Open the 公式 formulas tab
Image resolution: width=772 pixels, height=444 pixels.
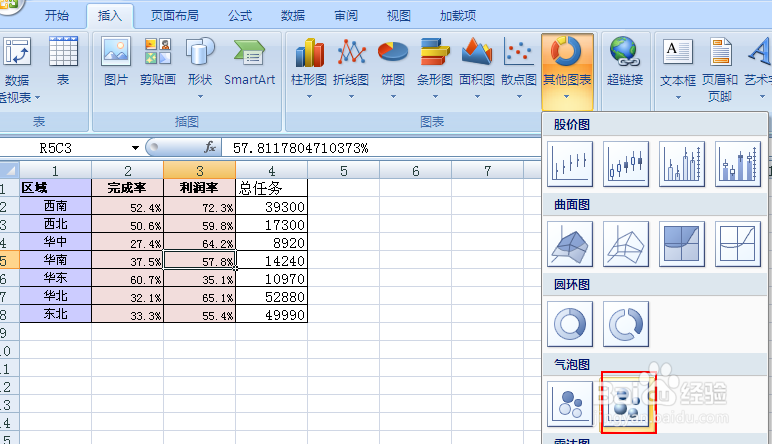pyautogui.click(x=240, y=16)
